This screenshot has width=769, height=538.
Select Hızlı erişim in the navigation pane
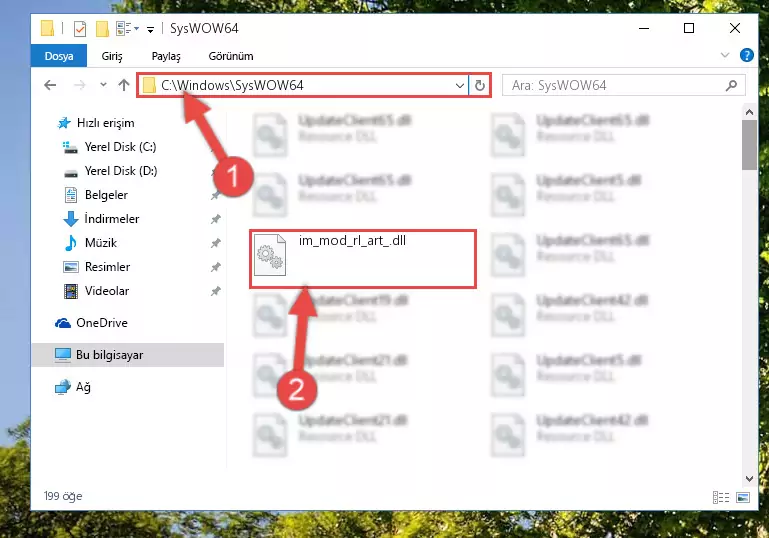pos(105,123)
